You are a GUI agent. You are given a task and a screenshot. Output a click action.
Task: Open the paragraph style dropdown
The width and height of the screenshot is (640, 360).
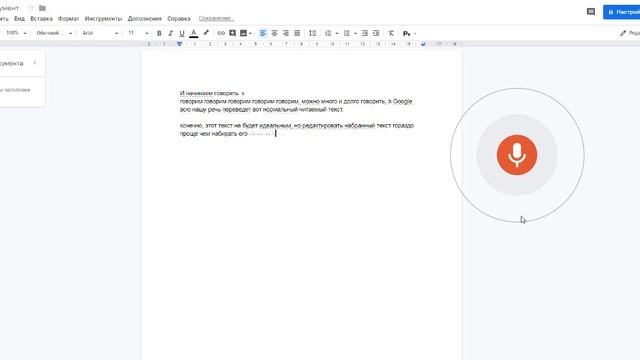(x=54, y=33)
